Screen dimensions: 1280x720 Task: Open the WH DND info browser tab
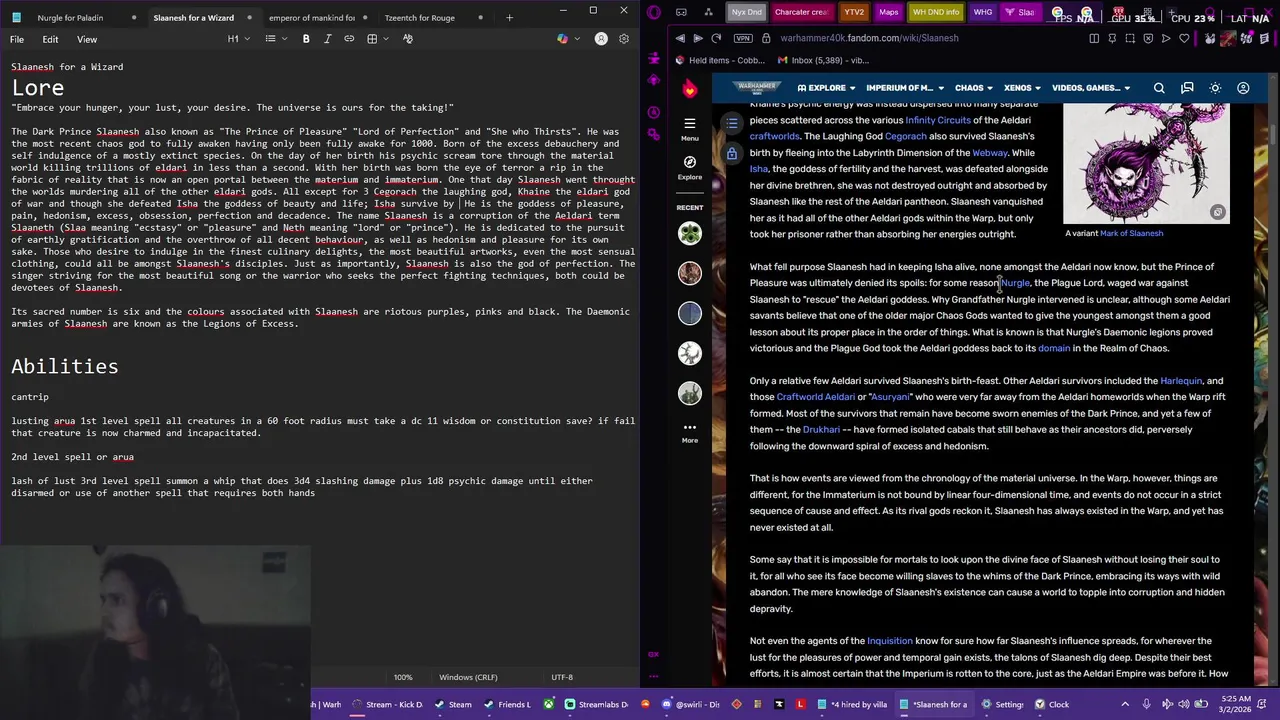coord(936,12)
